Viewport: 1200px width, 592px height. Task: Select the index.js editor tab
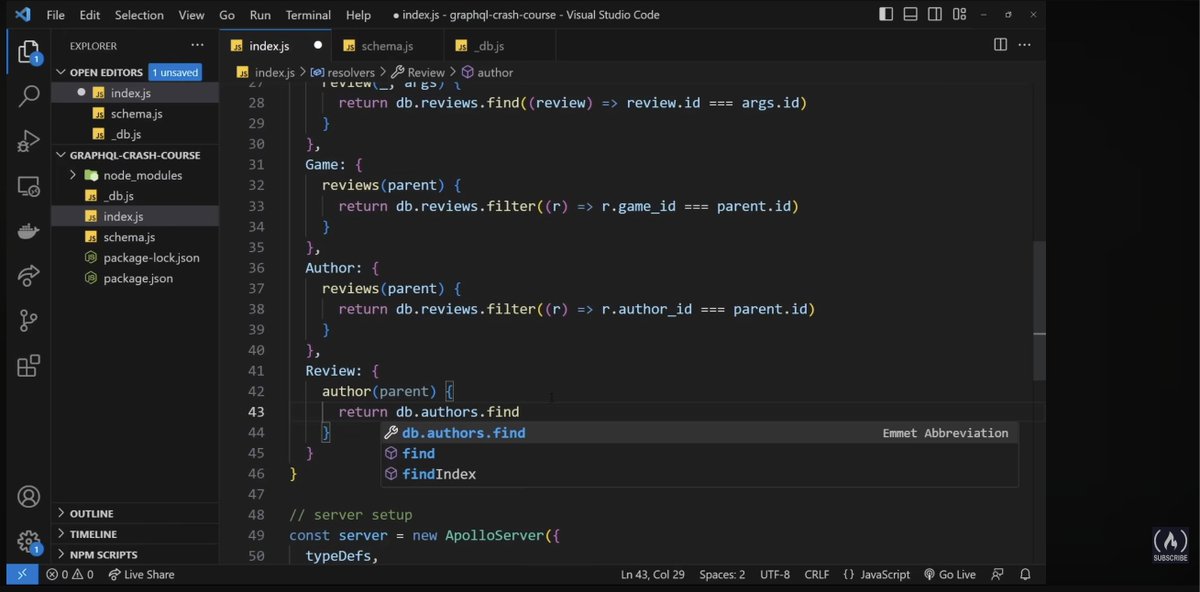tap(276, 46)
